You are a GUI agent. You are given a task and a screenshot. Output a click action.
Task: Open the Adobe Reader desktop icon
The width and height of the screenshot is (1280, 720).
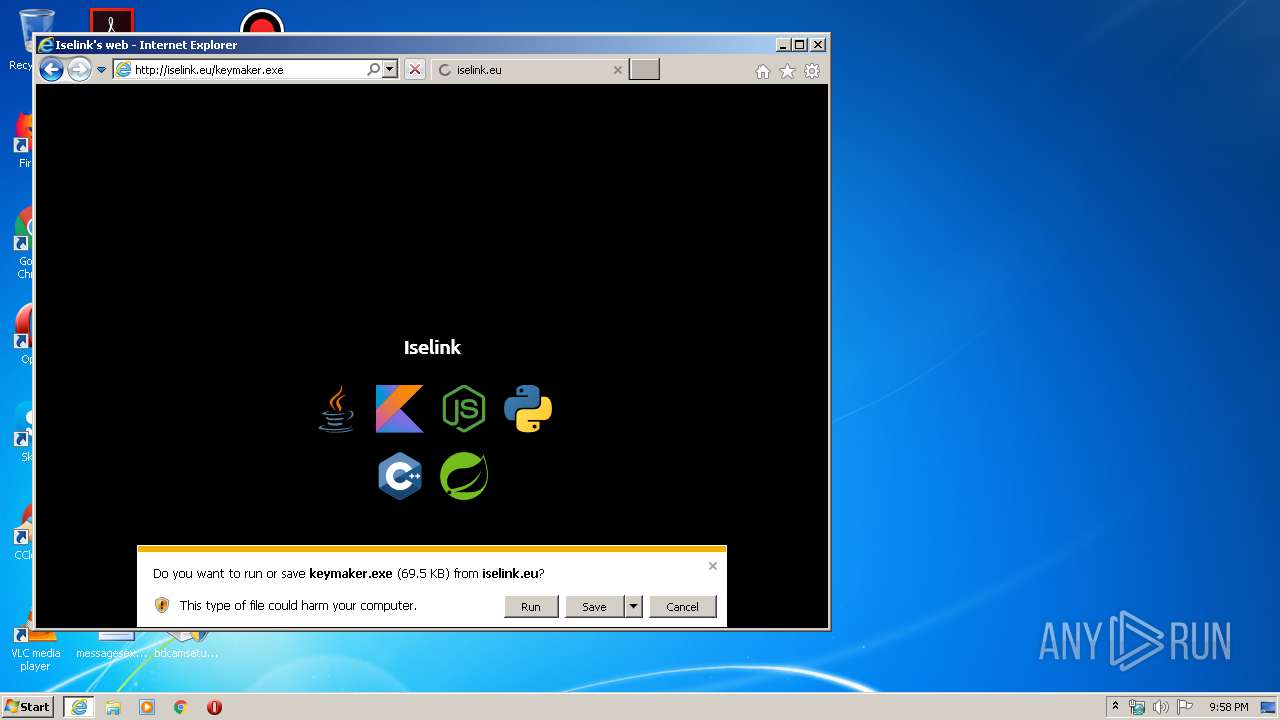pos(112,20)
